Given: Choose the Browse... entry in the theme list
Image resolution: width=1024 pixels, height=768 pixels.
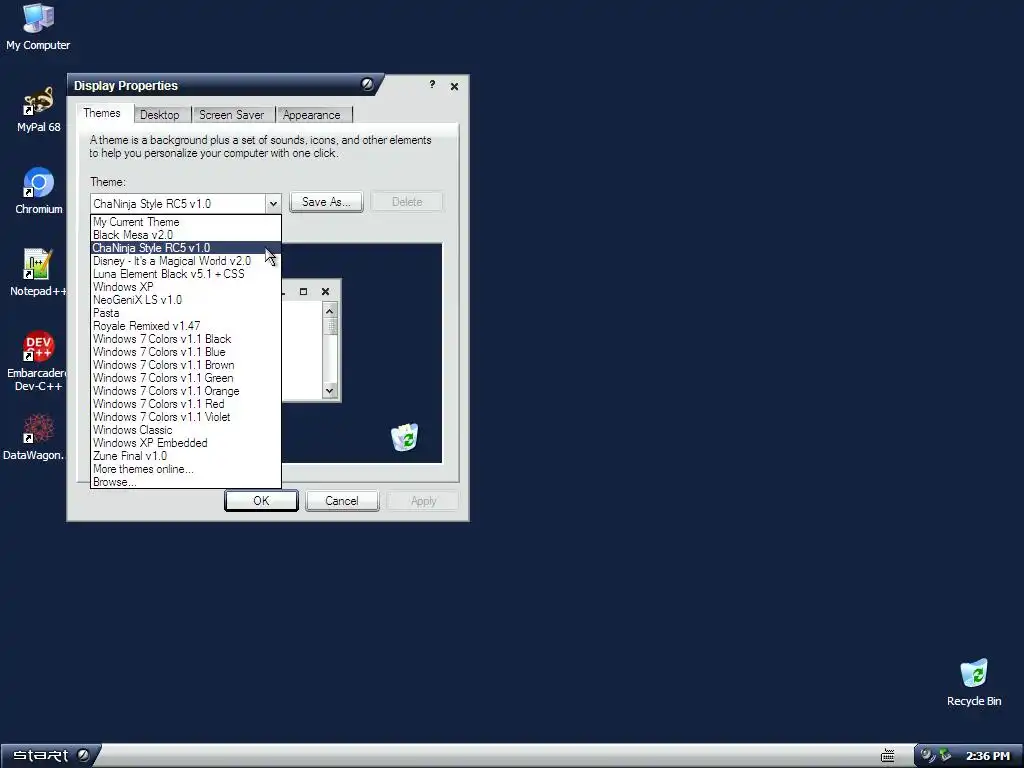Looking at the screenshot, I should pyautogui.click(x=185, y=482).
